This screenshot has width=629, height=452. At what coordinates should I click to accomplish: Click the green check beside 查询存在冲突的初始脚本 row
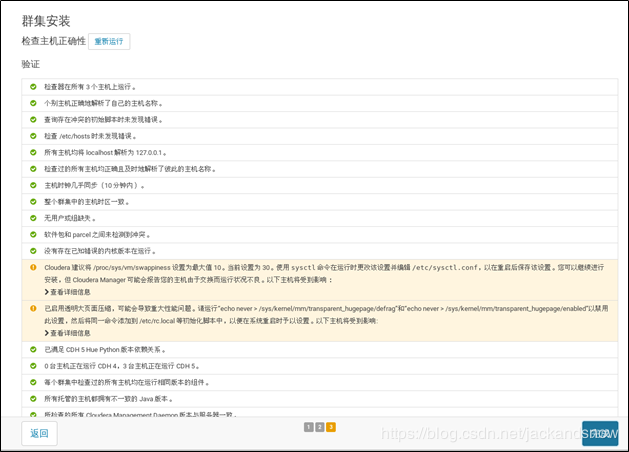coord(33,120)
